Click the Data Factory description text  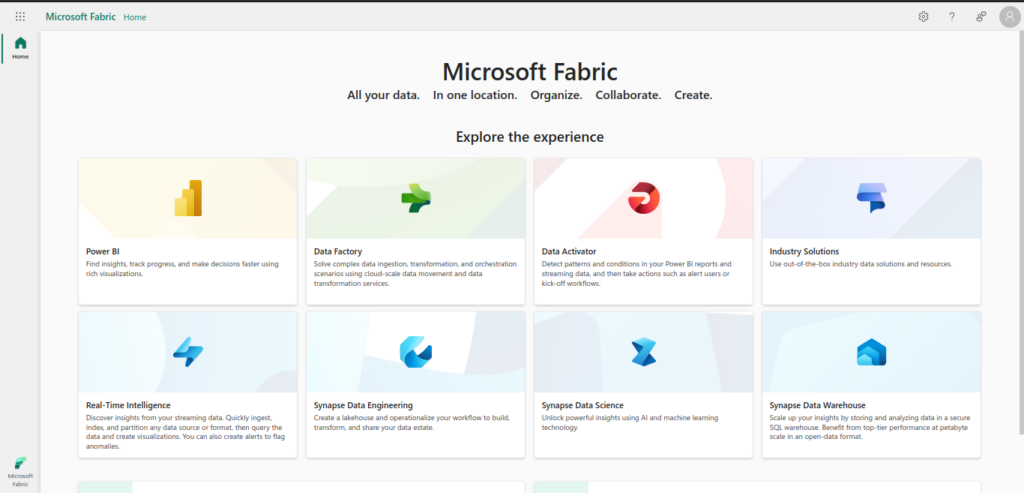coord(415,274)
